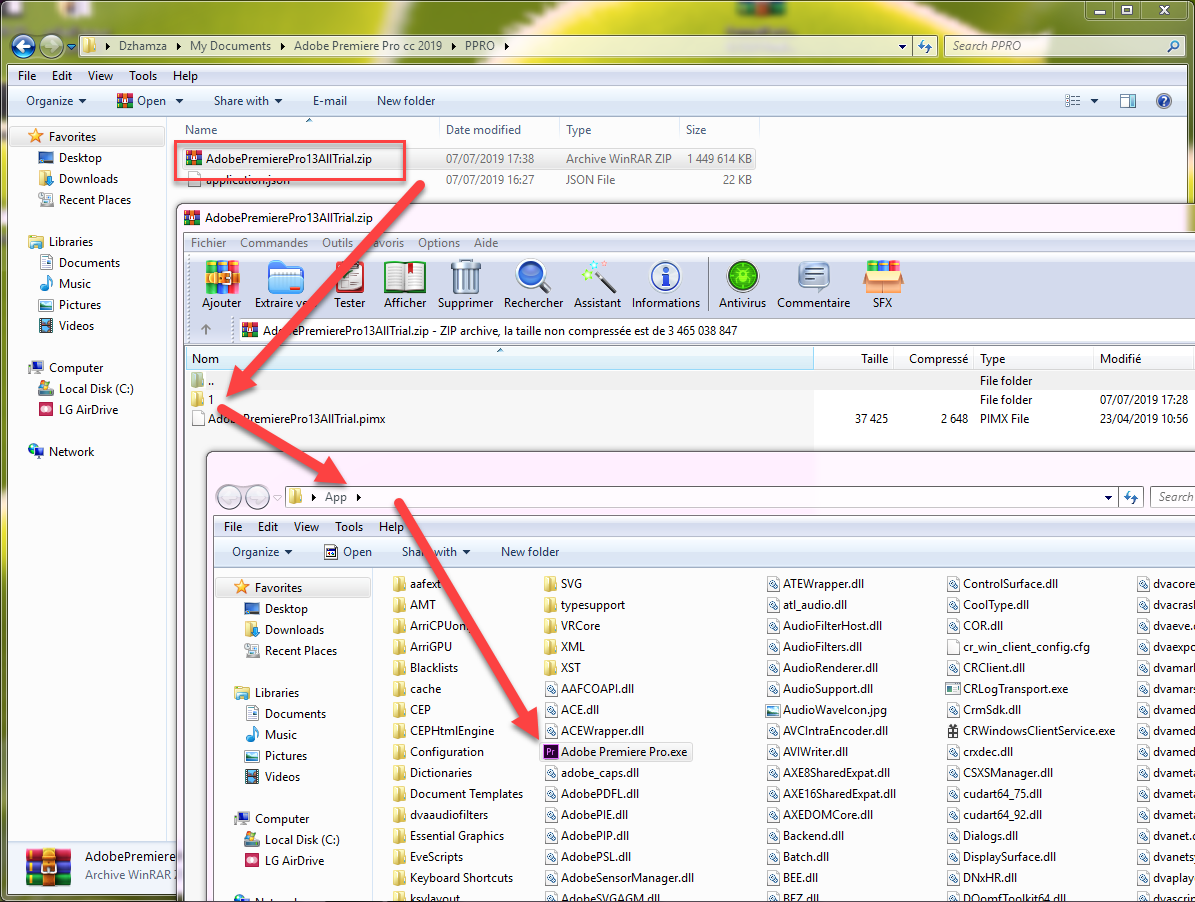Click the refresh icon in App window

[x=1132, y=497]
